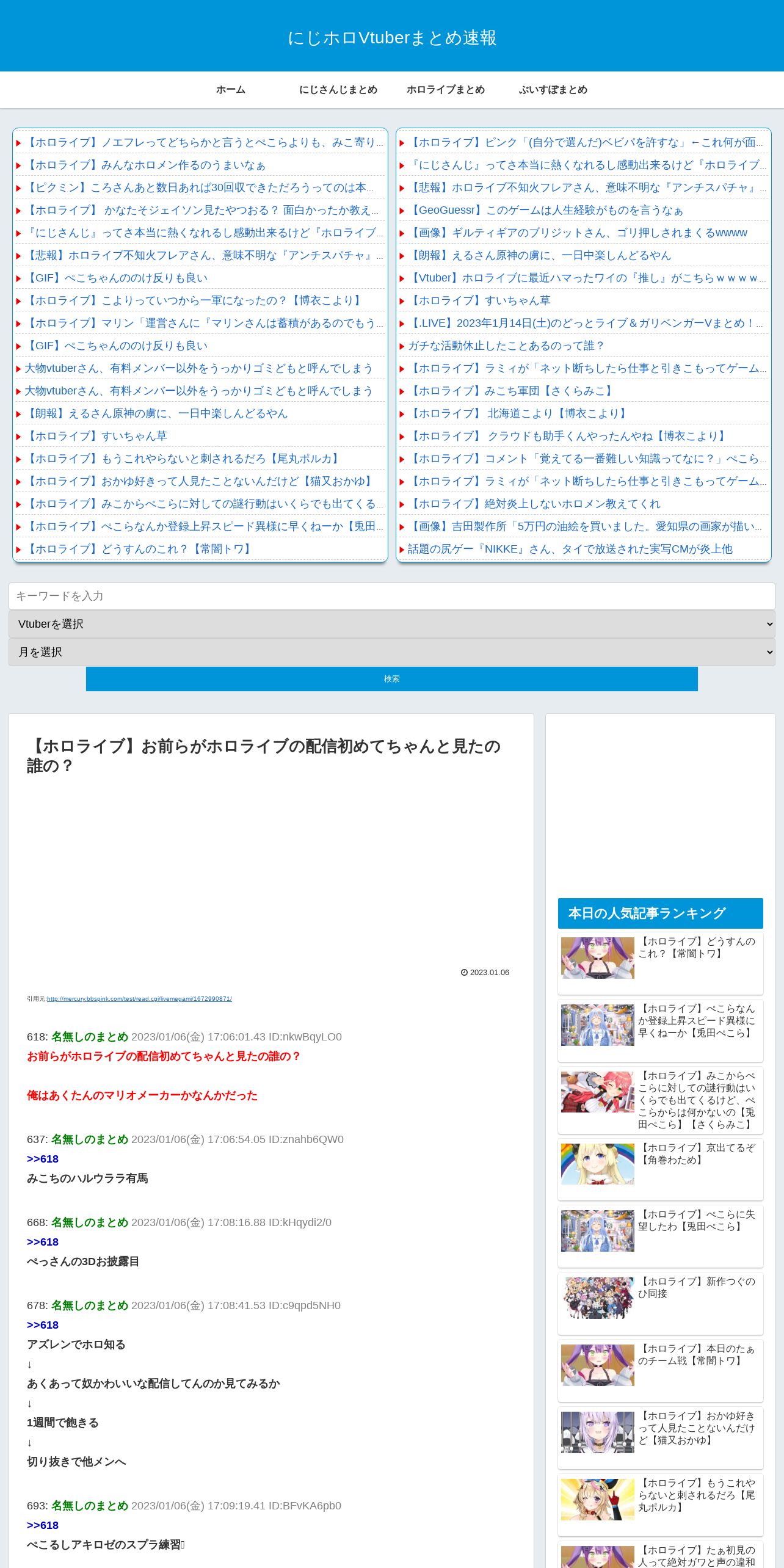Click the red text 俺はあくたんのマリオメーカーかなんかだった
Screen dimensions: 784x1568
[142, 1095]
